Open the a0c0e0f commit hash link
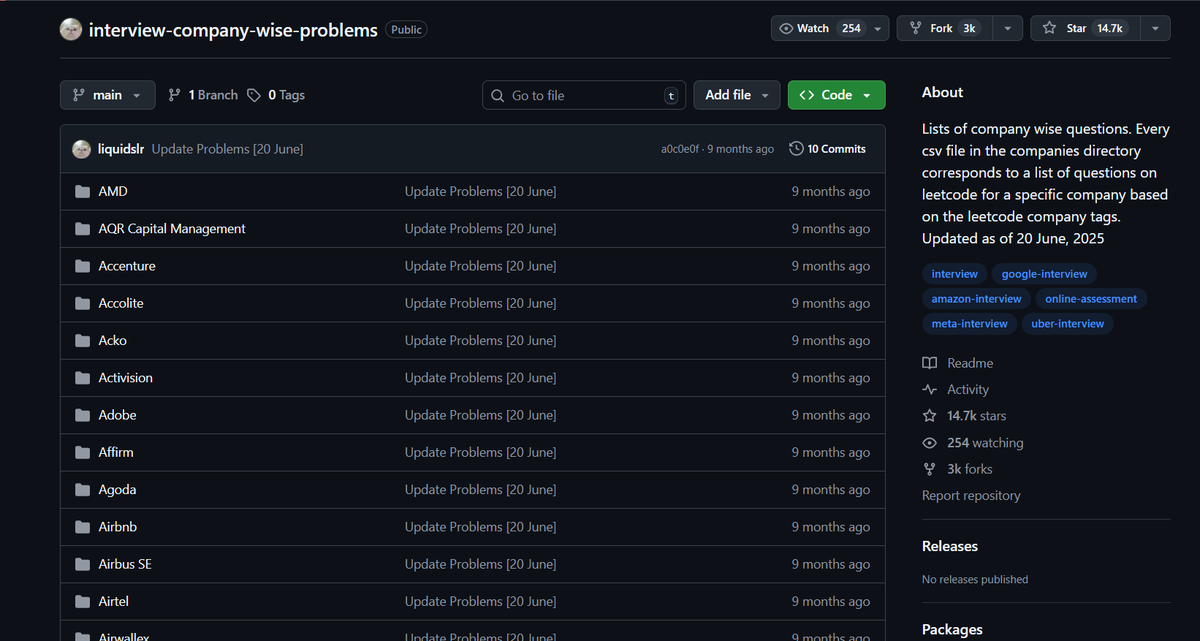 tap(682, 149)
